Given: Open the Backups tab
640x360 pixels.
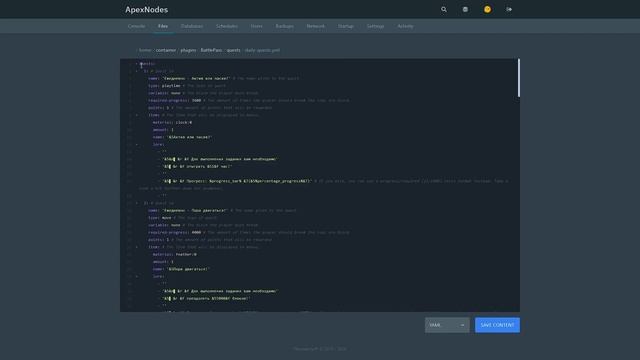Looking at the screenshot, I should [284, 26].
